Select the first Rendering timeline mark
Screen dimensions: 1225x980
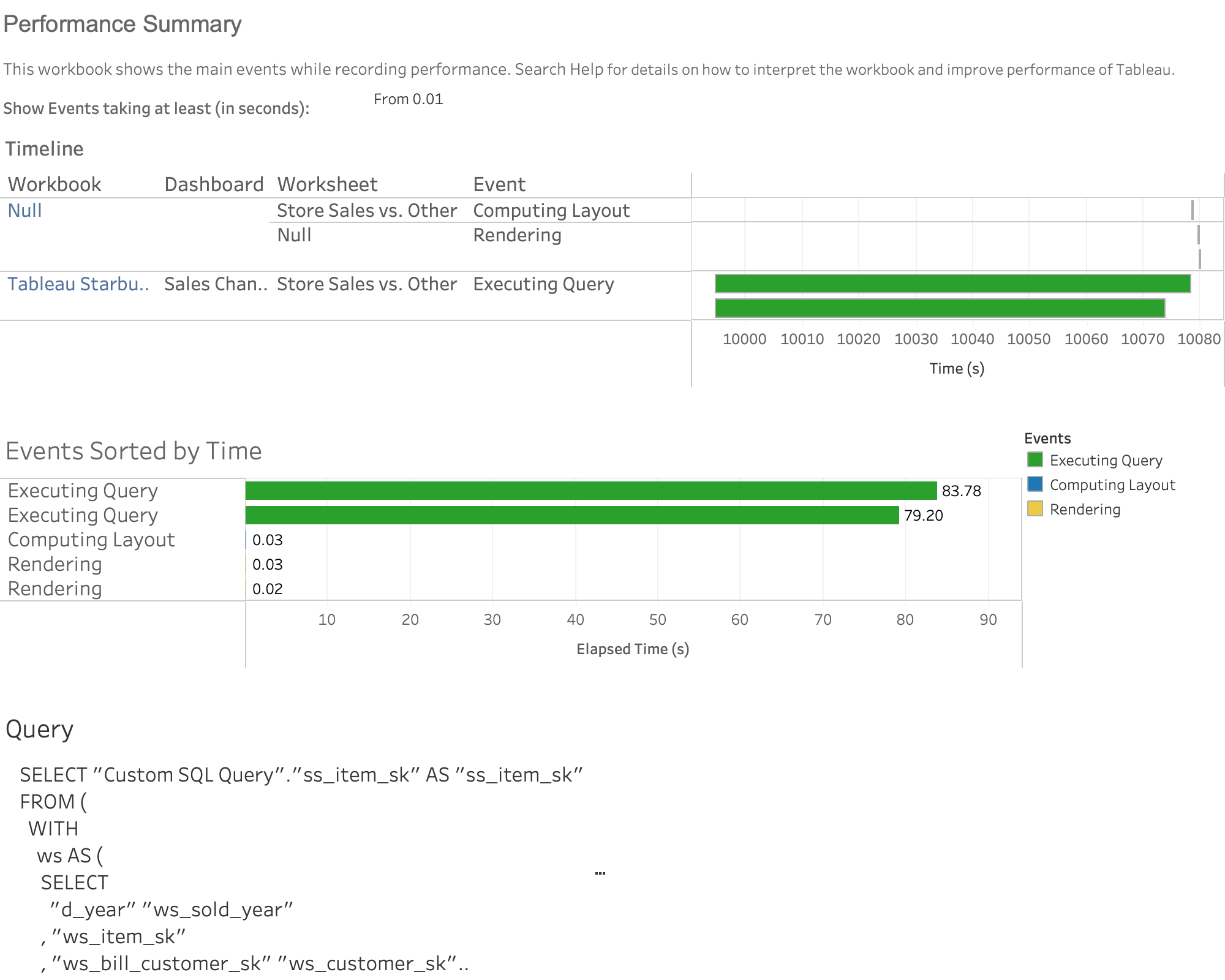click(1199, 235)
